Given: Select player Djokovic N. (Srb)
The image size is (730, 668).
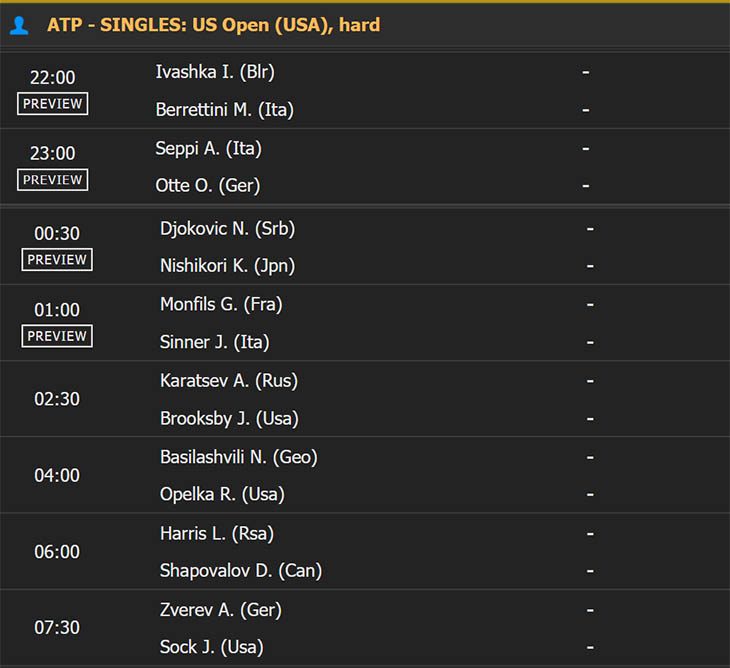Looking at the screenshot, I should 227,229.
